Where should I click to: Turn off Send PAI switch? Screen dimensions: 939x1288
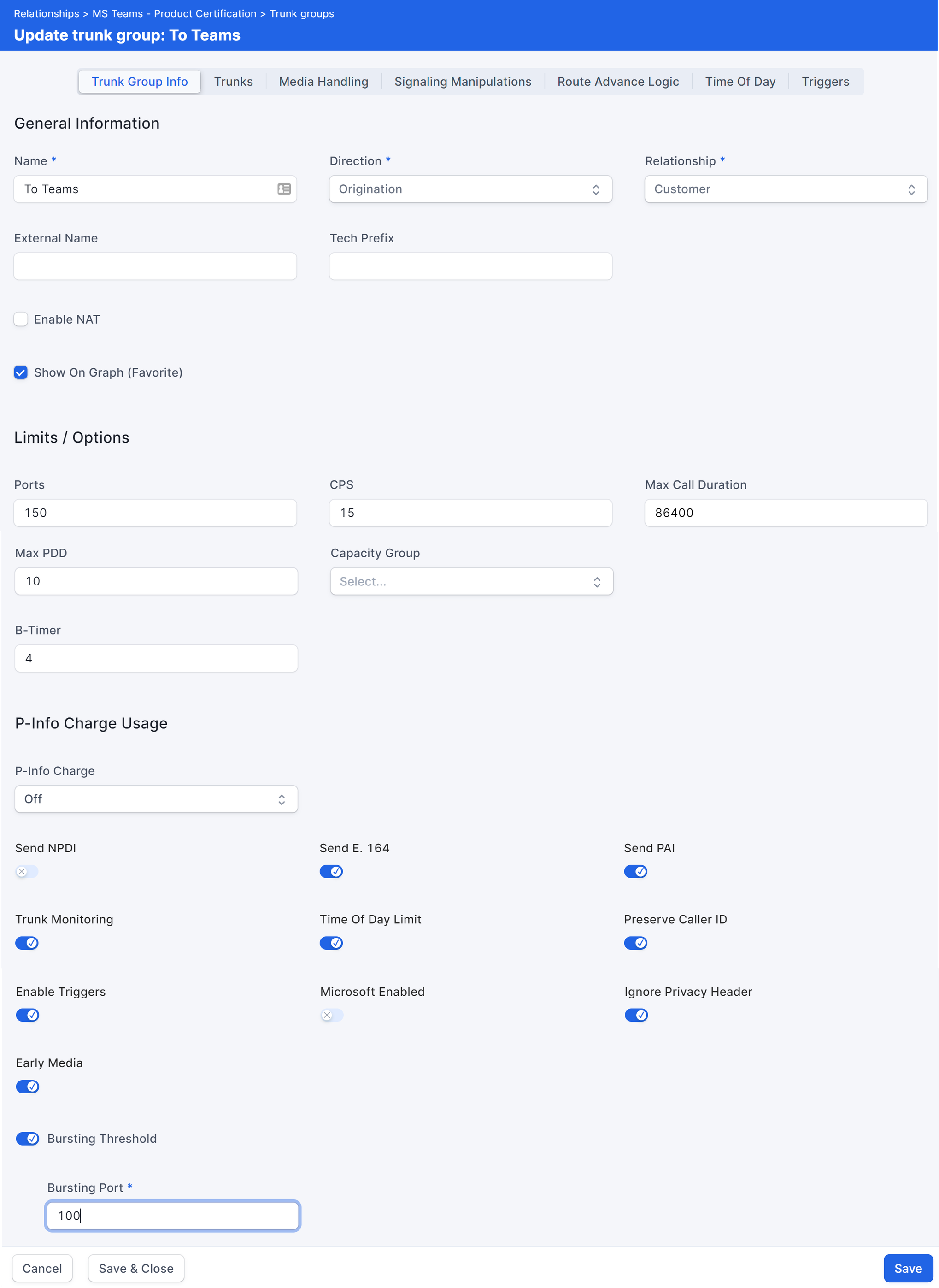point(635,871)
